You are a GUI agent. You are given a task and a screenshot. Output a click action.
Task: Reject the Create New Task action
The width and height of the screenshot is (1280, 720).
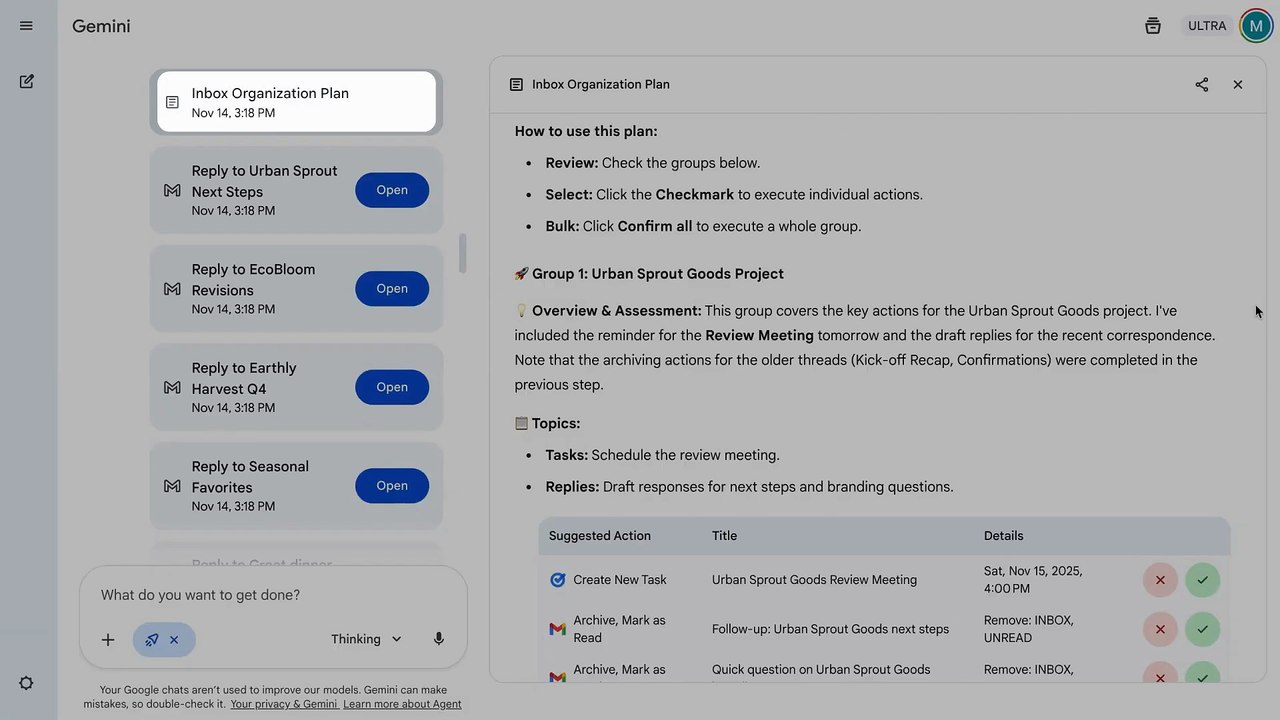pos(1160,580)
